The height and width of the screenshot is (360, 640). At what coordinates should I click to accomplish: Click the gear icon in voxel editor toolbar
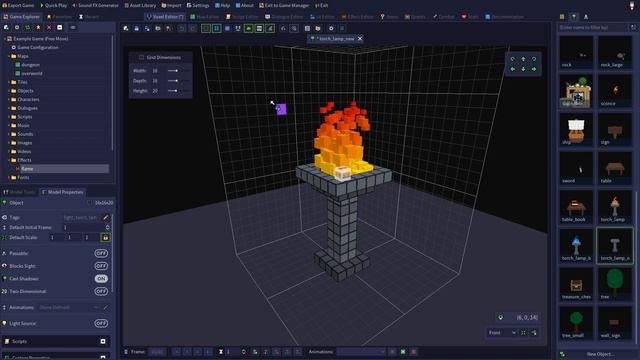pyautogui.click(x=331, y=28)
